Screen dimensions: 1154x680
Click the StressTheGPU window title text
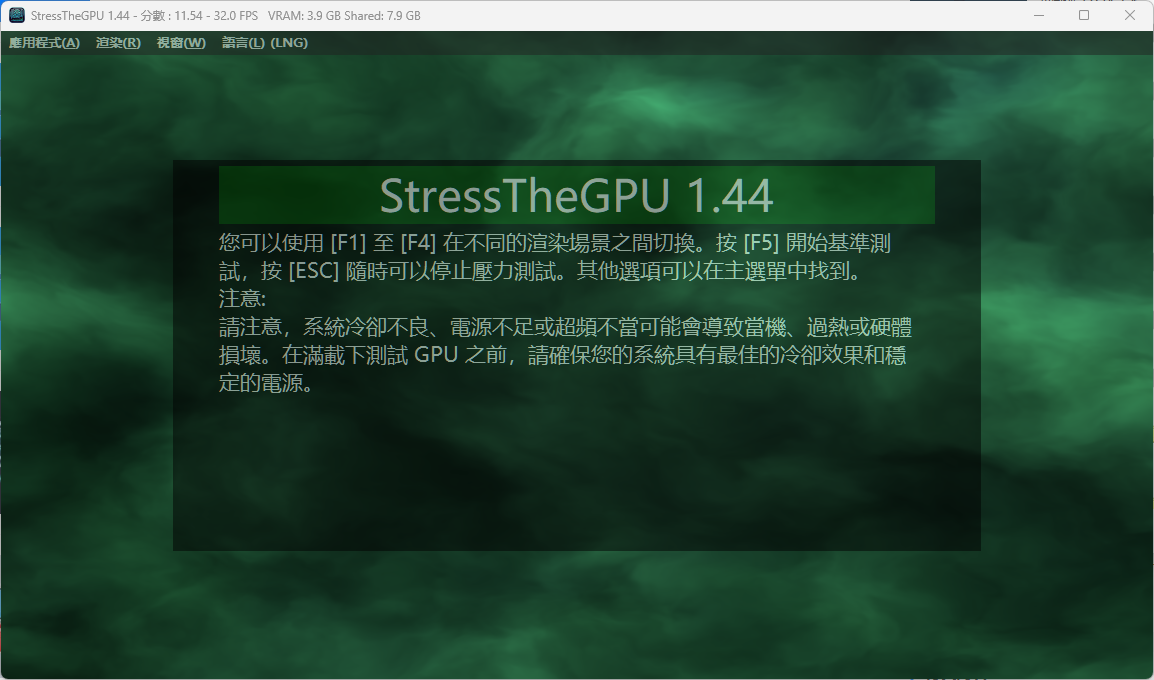click(x=80, y=15)
